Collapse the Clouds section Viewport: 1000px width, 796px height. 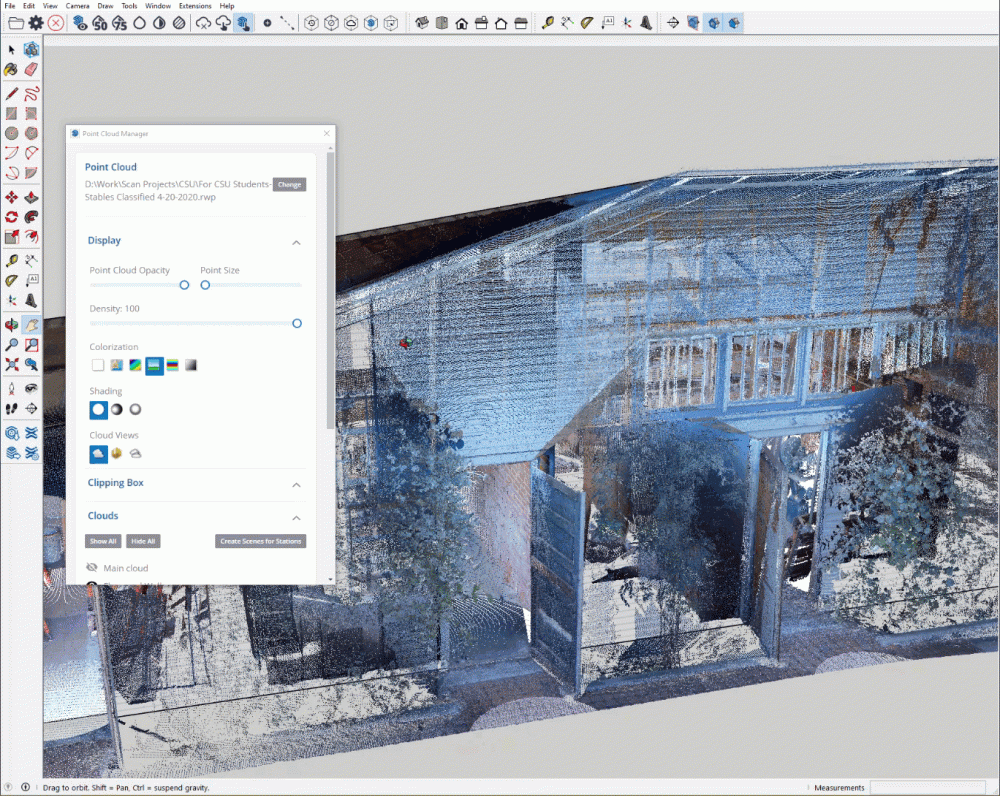[x=295, y=517]
